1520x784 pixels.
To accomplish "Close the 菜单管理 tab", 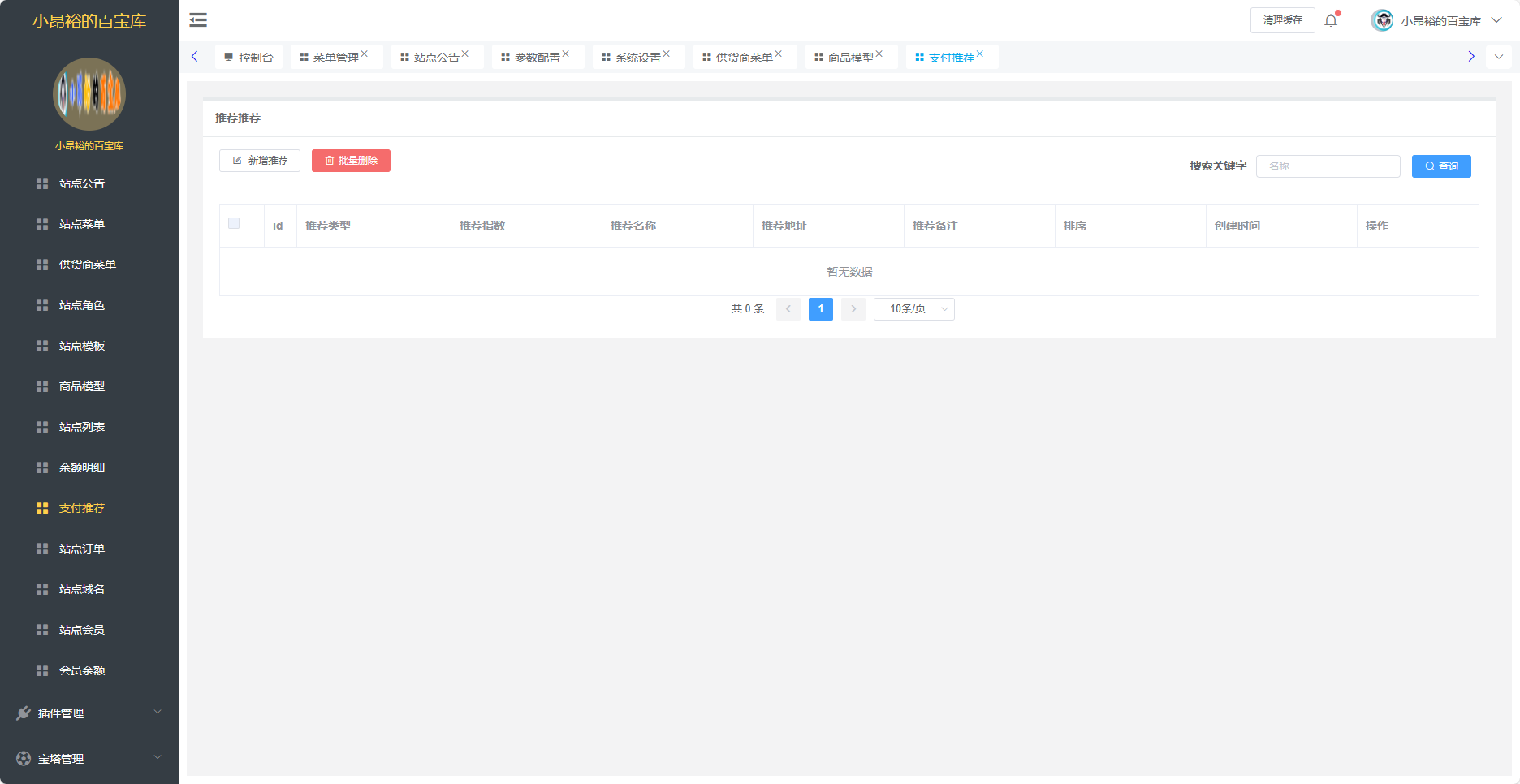I will tap(365, 54).
